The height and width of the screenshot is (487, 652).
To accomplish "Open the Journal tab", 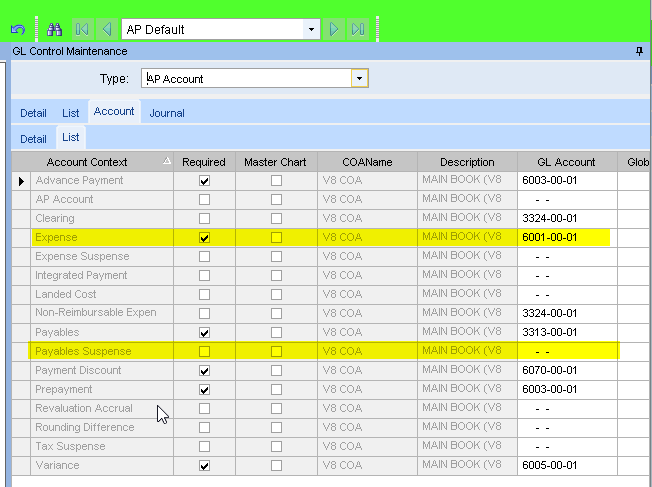I will pyautogui.click(x=167, y=113).
